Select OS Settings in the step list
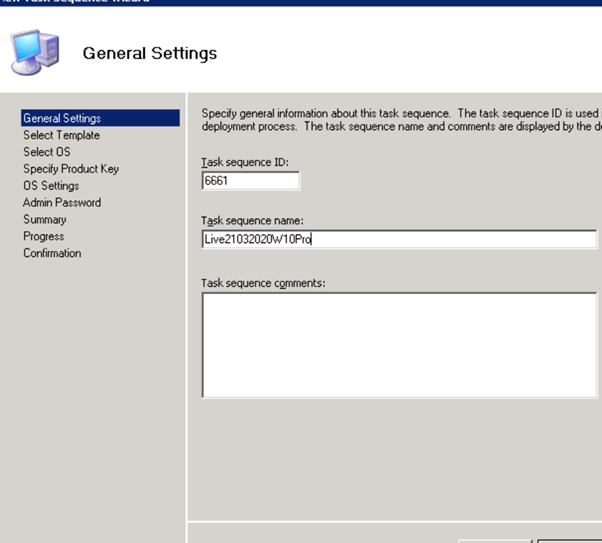The image size is (602, 543). (x=51, y=186)
